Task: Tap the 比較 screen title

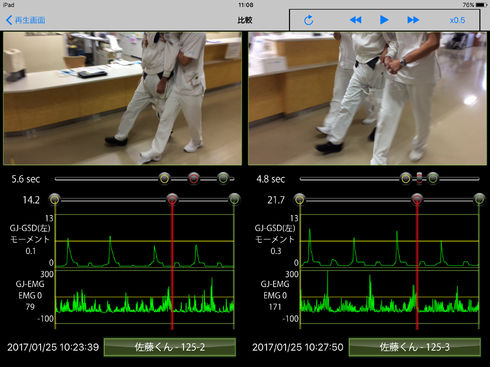Action: pyautogui.click(x=245, y=20)
